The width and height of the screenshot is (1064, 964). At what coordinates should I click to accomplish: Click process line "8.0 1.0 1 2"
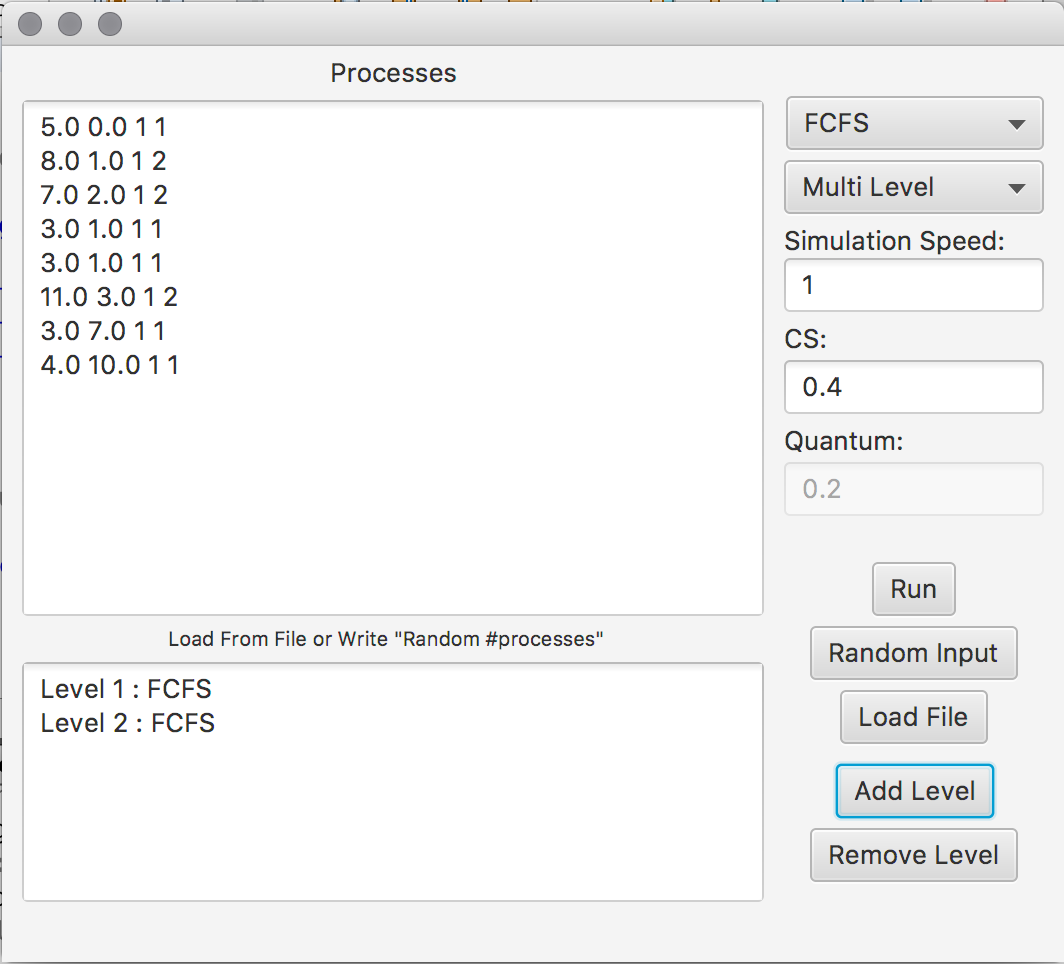click(x=103, y=161)
